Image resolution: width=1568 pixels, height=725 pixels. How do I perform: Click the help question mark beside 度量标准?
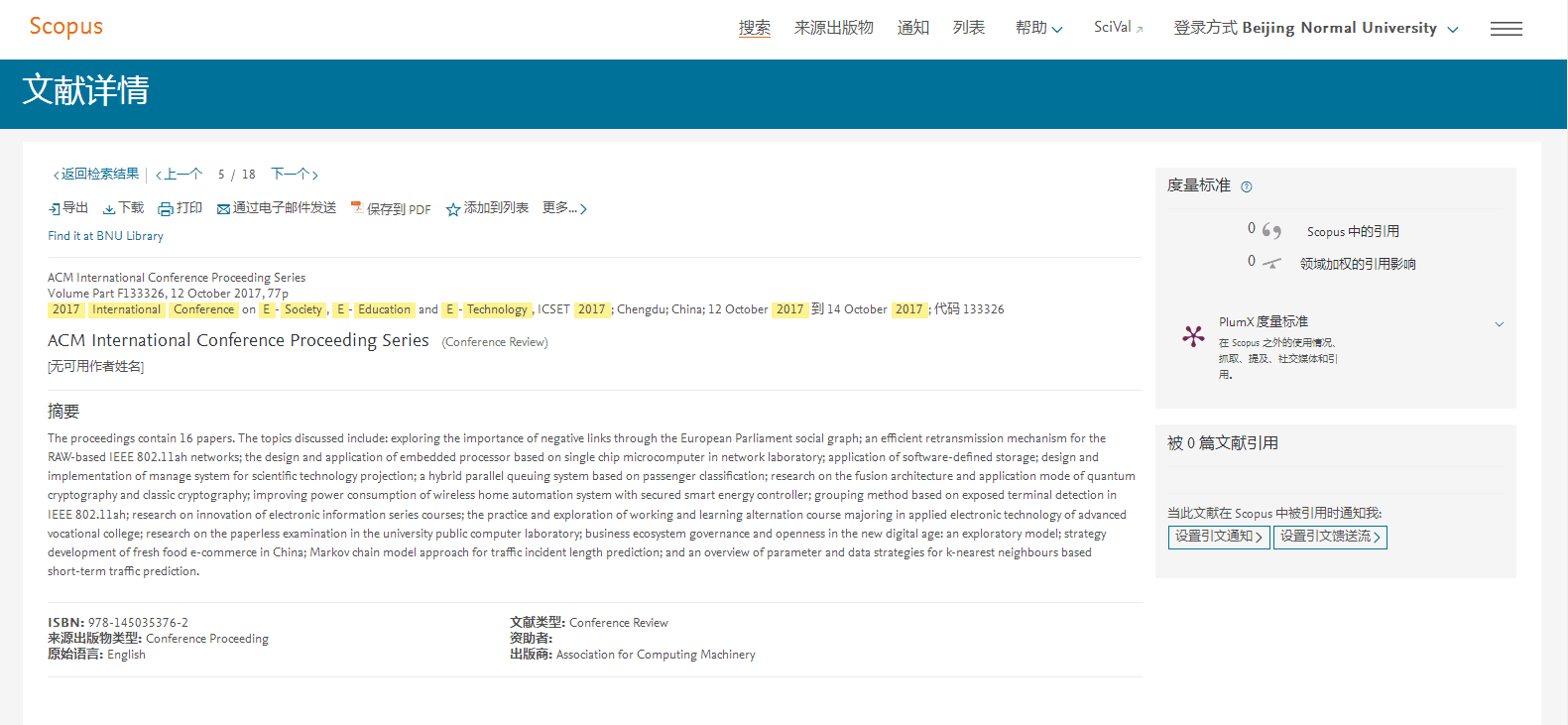[x=1247, y=186]
